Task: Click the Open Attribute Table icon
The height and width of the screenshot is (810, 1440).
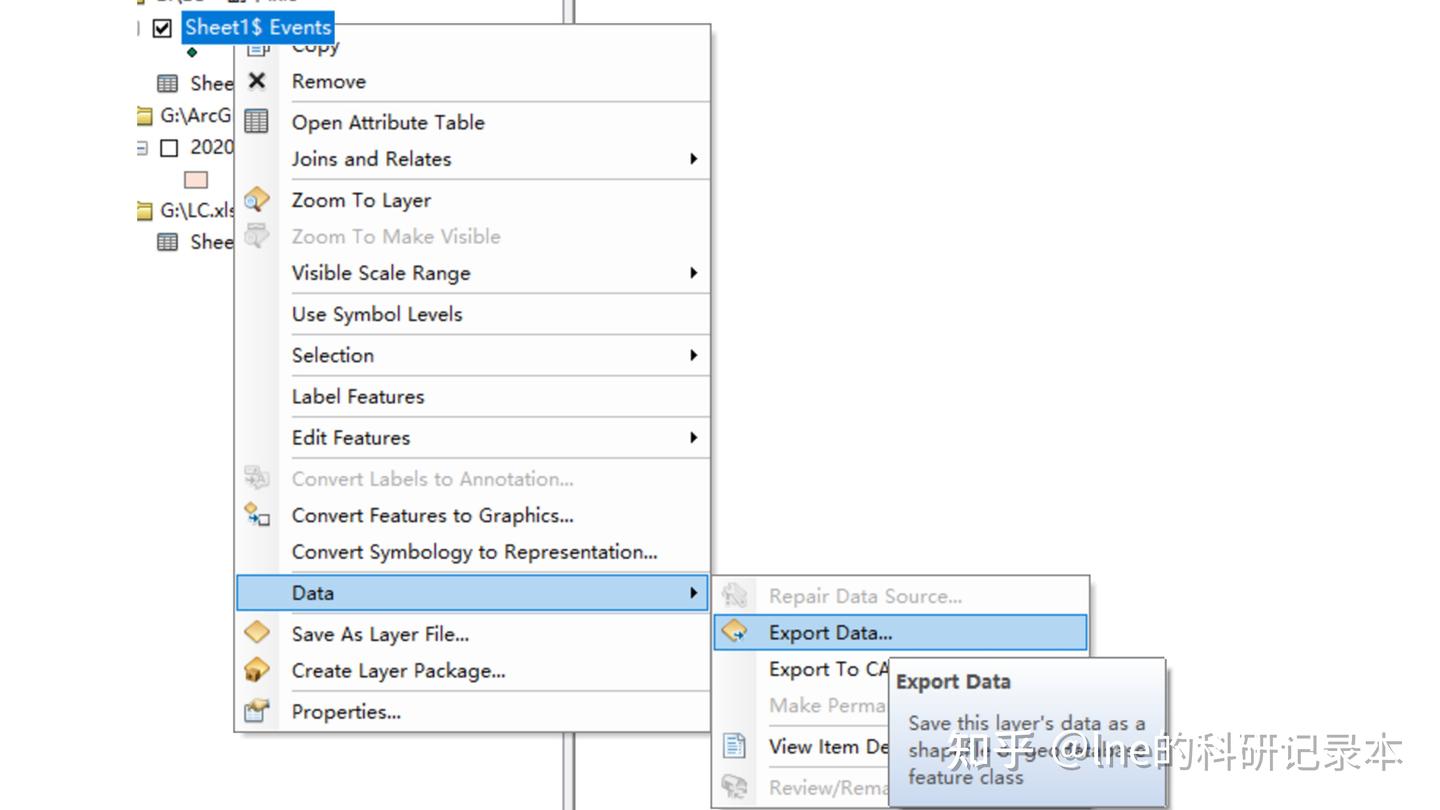Action: [x=257, y=122]
